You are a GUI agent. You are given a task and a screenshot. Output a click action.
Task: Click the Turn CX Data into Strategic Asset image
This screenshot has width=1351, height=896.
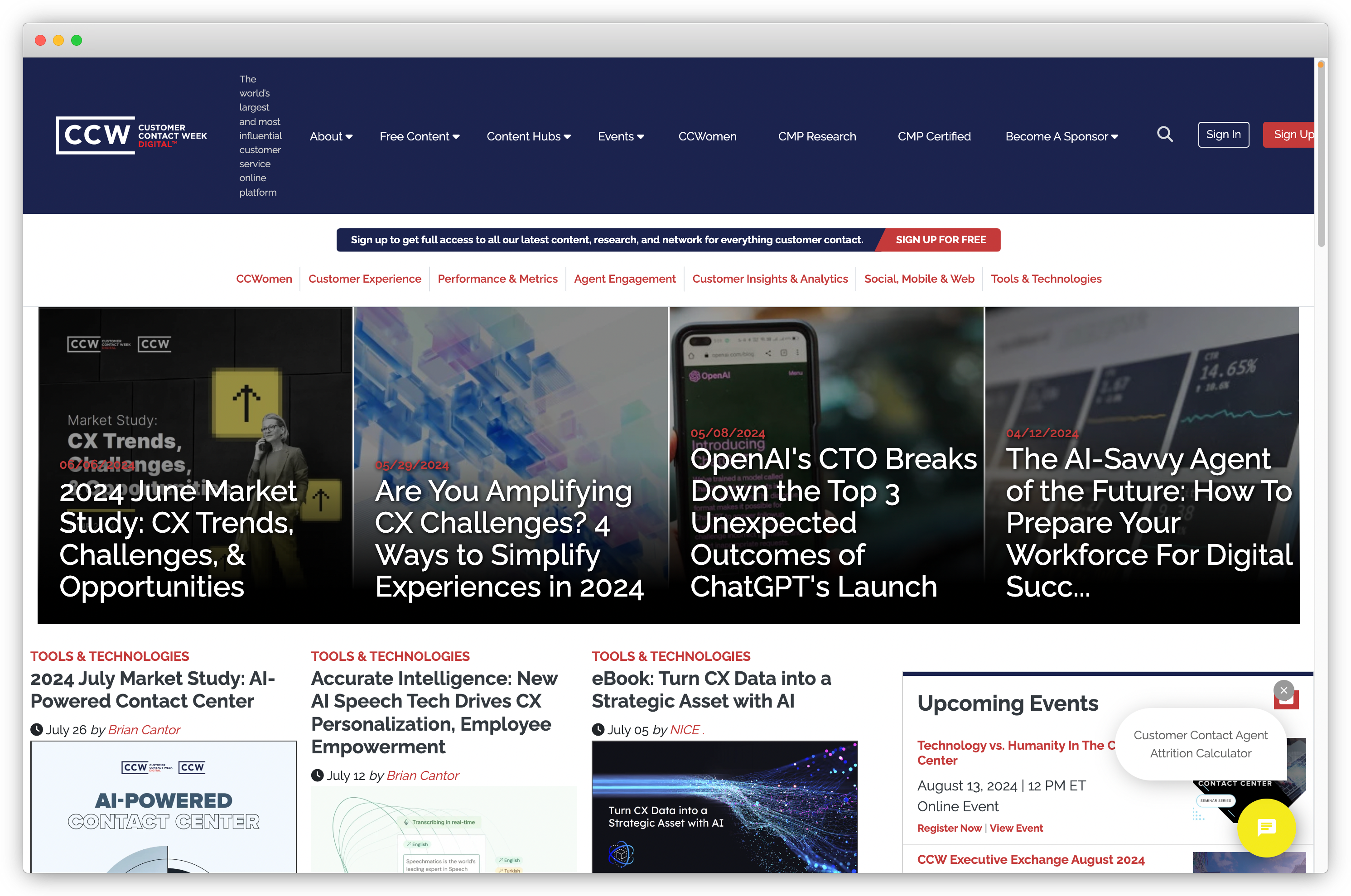point(724,807)
